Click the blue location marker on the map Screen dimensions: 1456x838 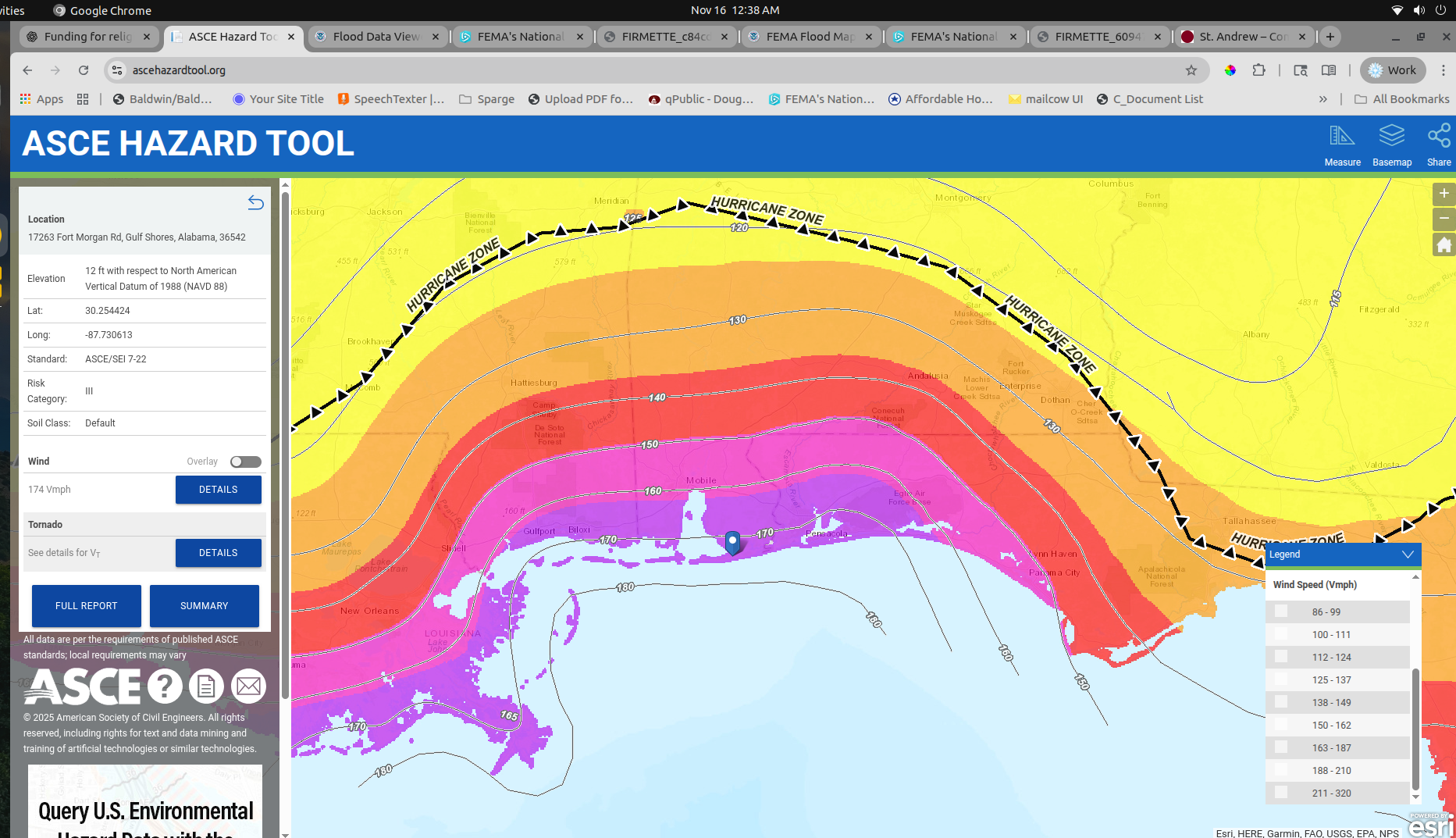(732, 541)
